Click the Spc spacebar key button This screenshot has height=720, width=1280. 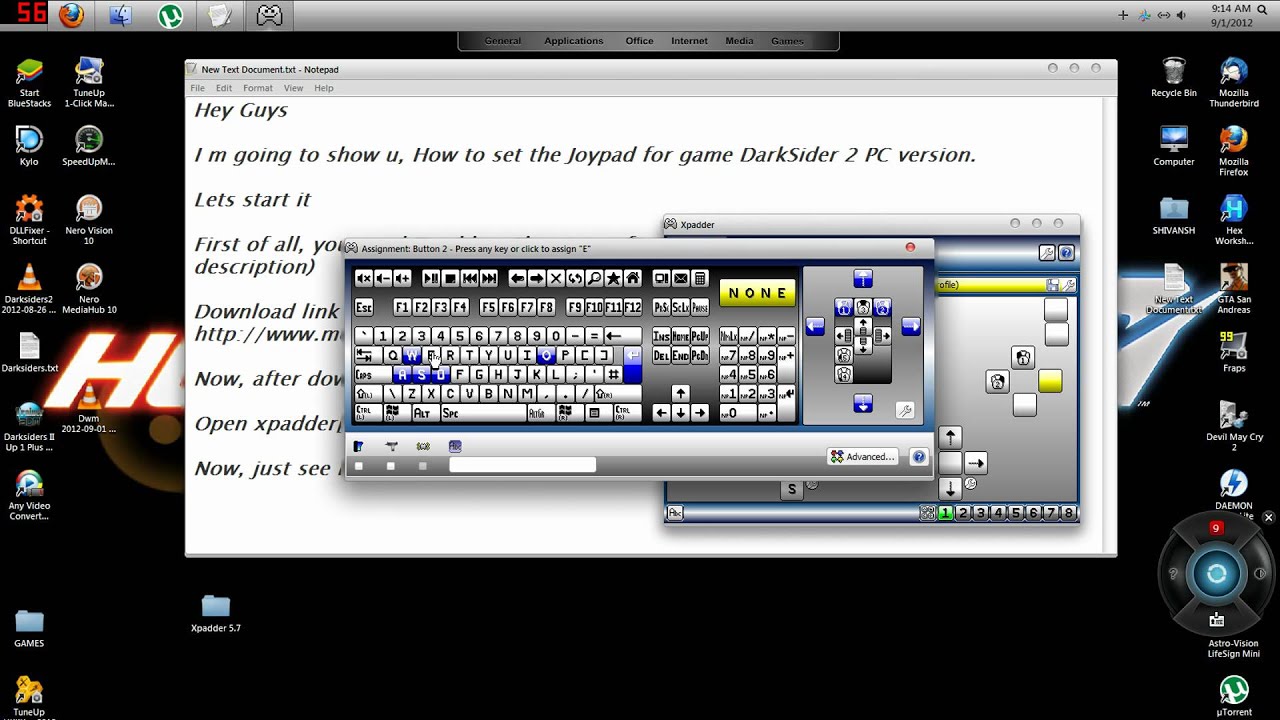[483, 413]
